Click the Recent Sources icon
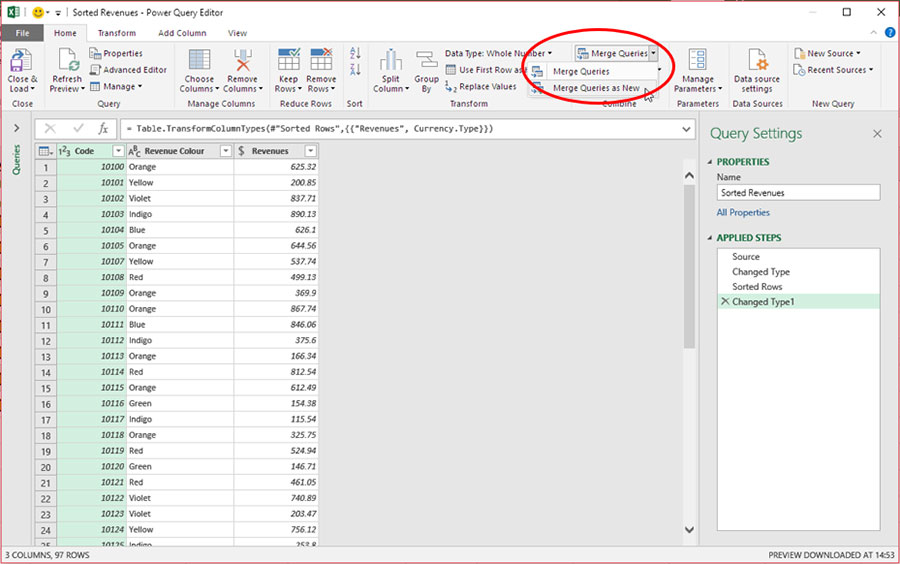 pos(800,70)
